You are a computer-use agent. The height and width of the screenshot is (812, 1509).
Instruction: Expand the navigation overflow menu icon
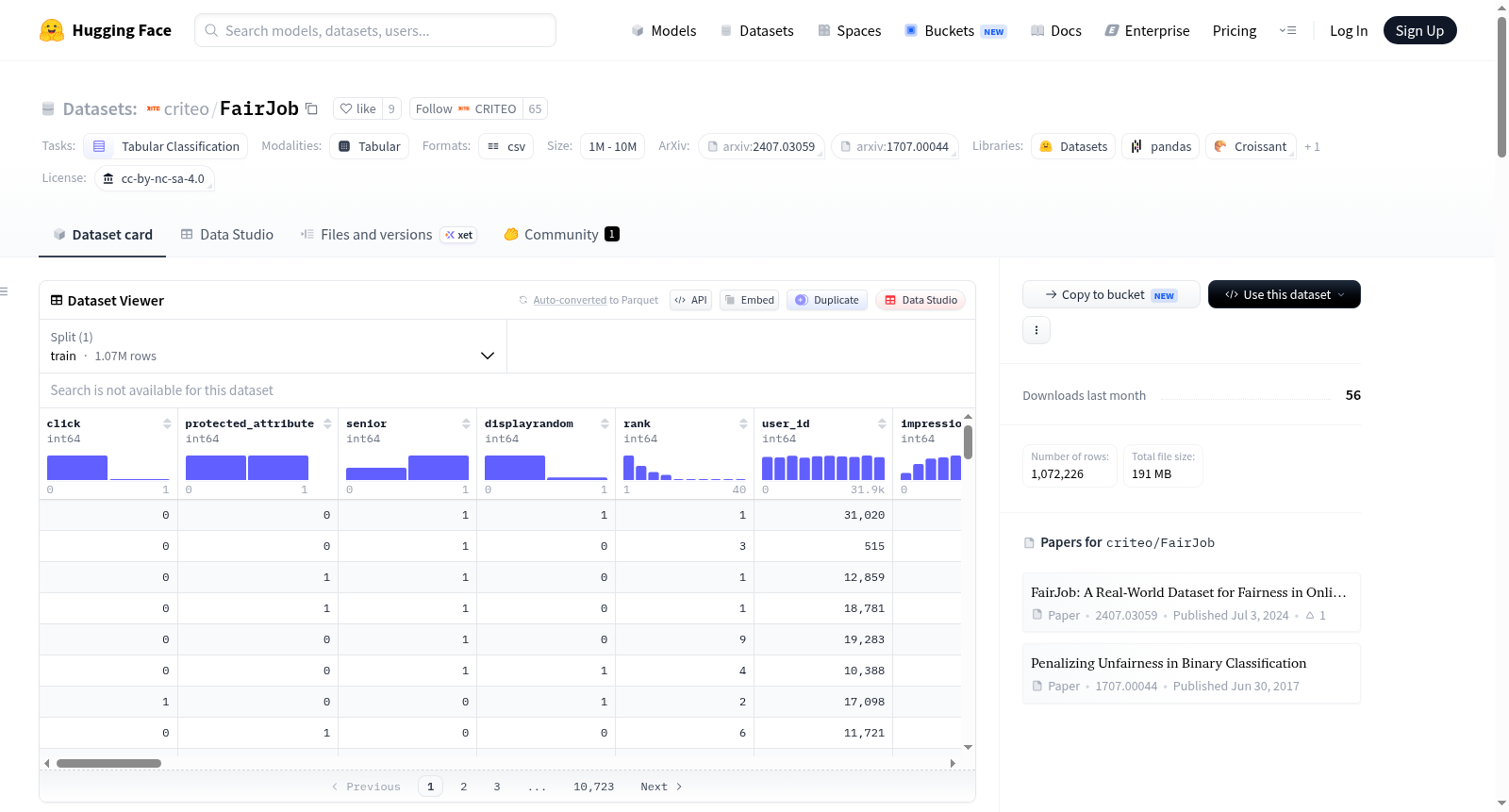tap(1287, 30)
